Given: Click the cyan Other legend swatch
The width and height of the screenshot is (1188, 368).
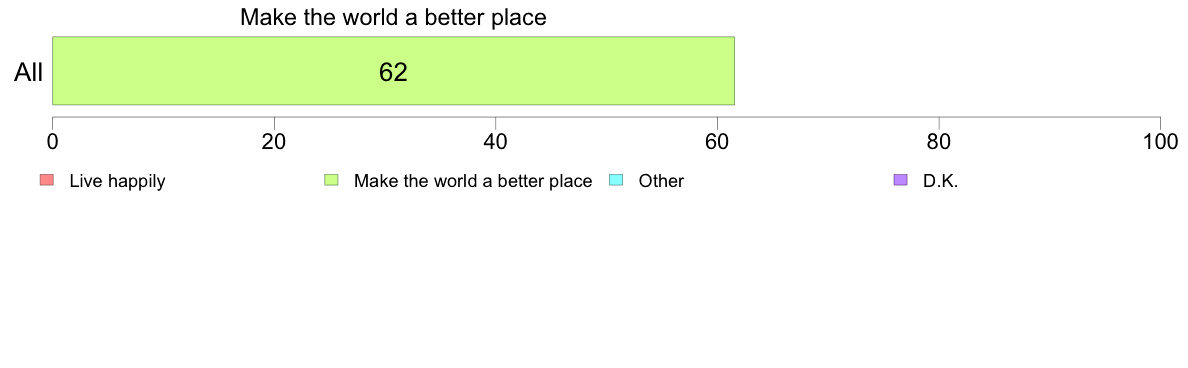Looking at the screenshot, I should tap(616, 180).
